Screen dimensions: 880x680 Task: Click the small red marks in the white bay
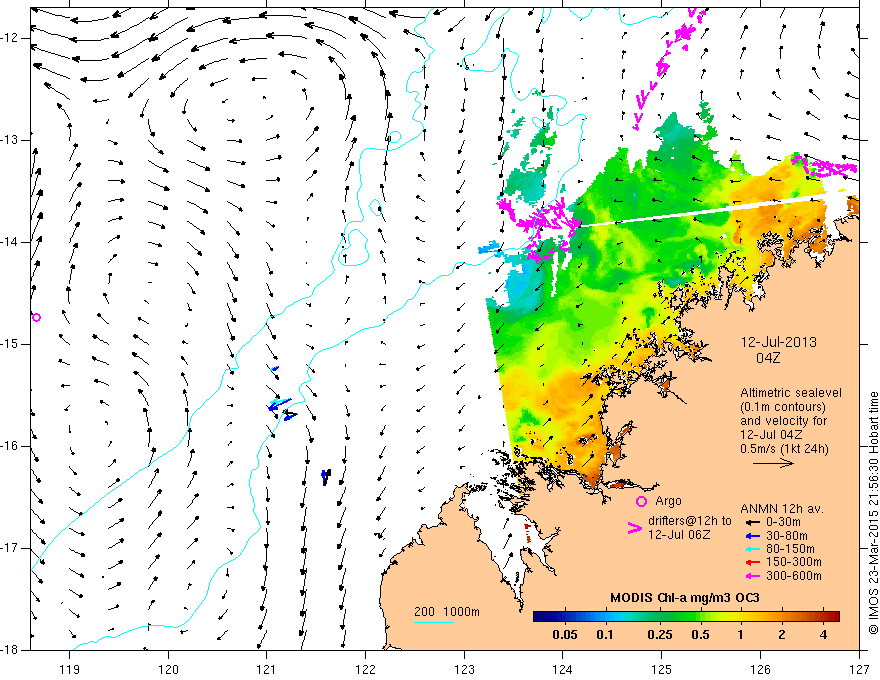527,533
